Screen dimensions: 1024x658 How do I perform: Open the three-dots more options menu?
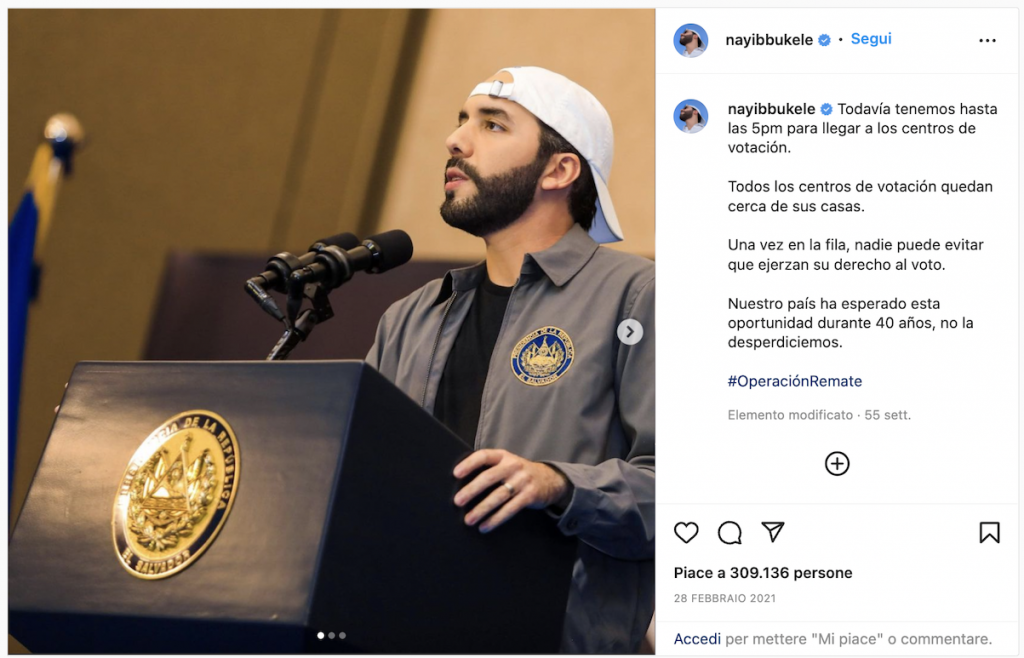987,40
